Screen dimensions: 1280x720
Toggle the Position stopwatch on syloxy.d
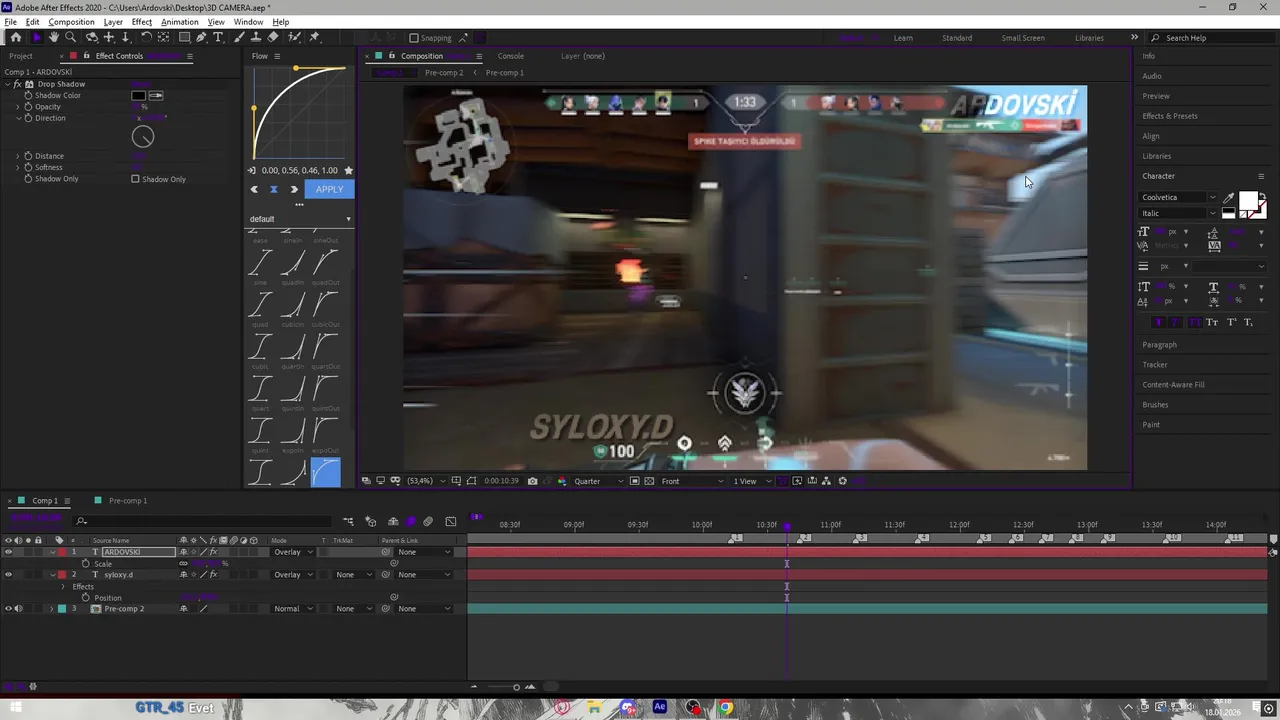86,598
